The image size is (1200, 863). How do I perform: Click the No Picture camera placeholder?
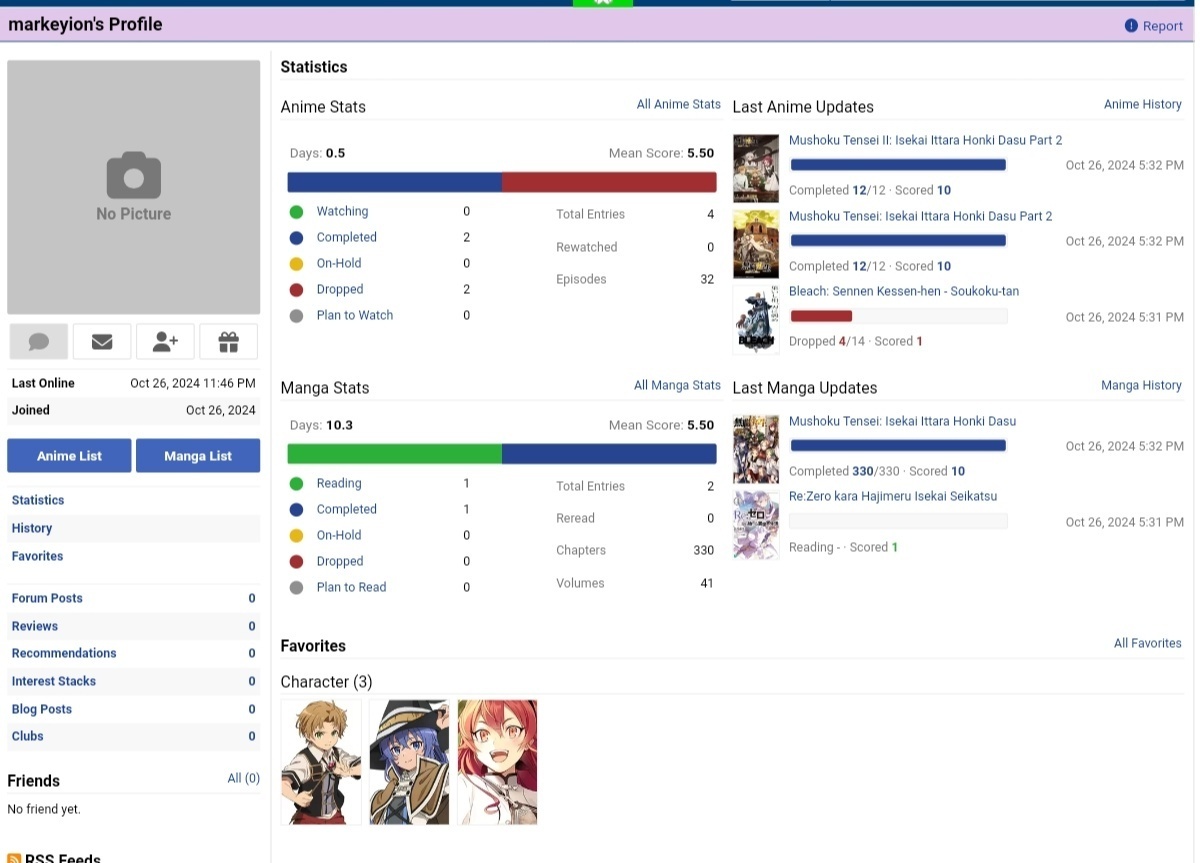(x=133, y=187)
